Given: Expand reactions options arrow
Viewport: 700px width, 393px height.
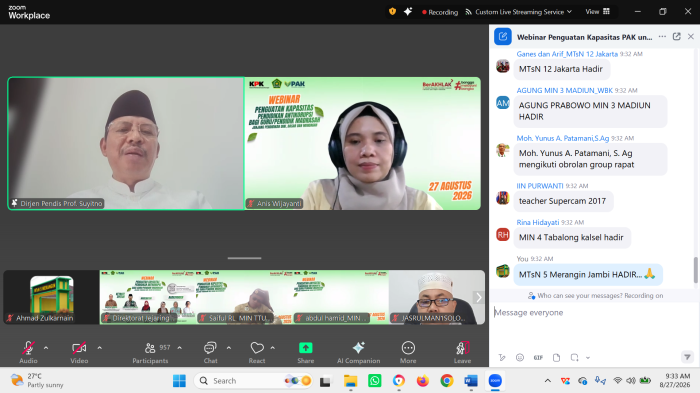Looking at the screenshot, I should (x=272, y=348).
